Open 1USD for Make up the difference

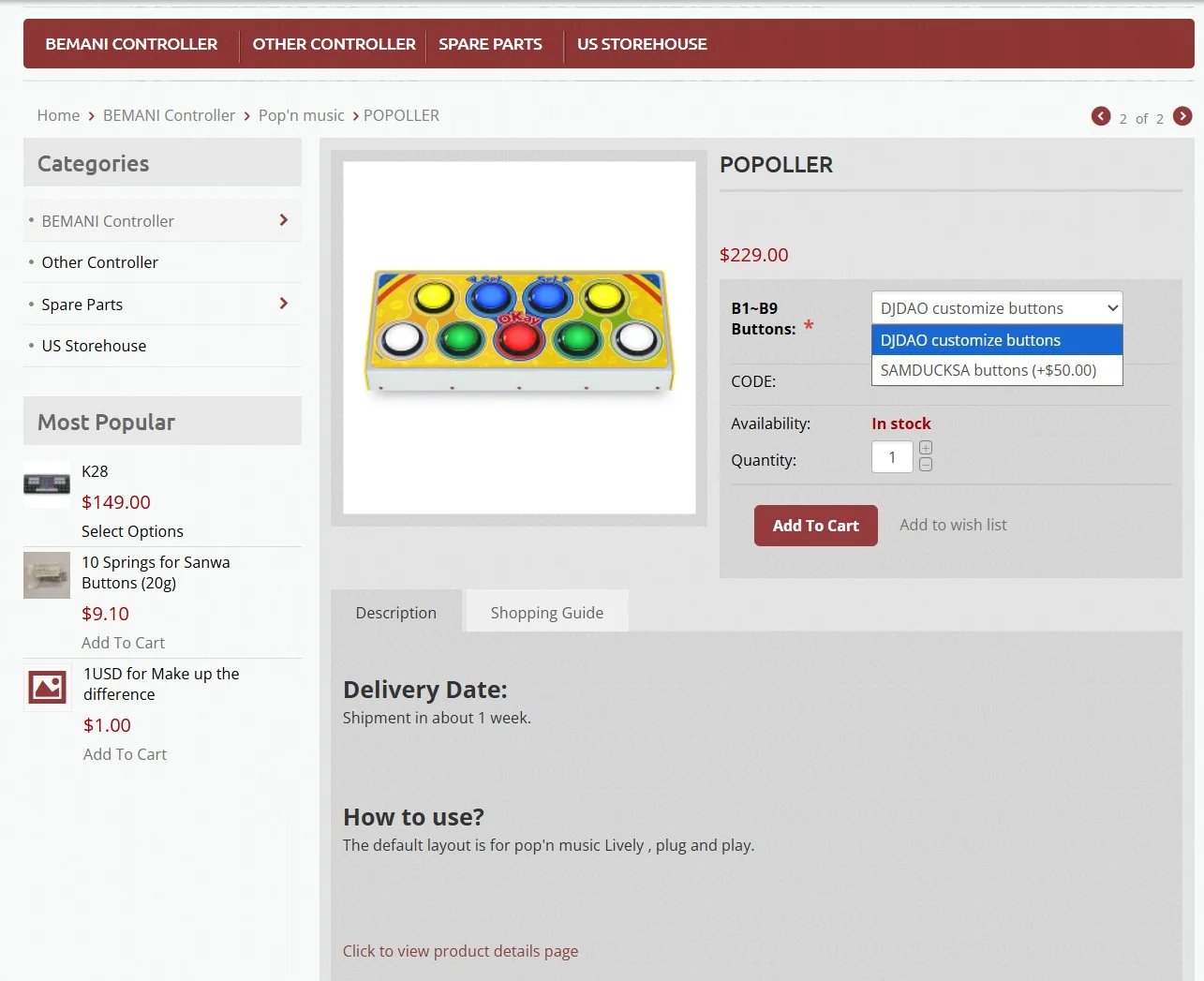tap(161, 684)
